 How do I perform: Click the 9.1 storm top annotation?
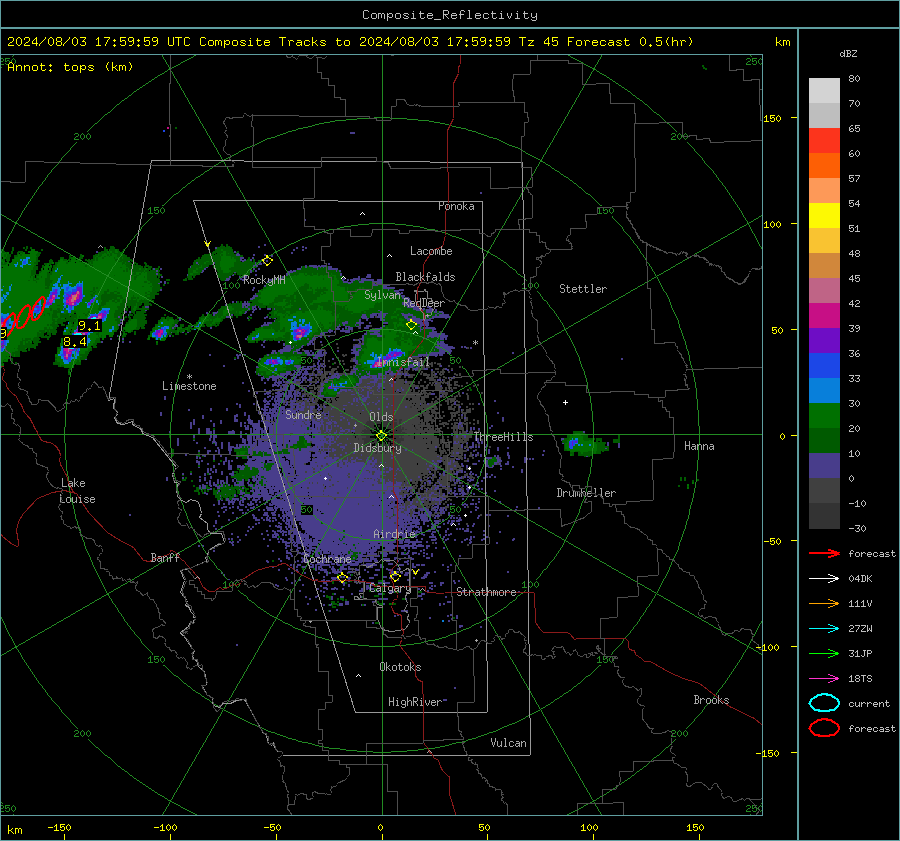click(90, 325)
